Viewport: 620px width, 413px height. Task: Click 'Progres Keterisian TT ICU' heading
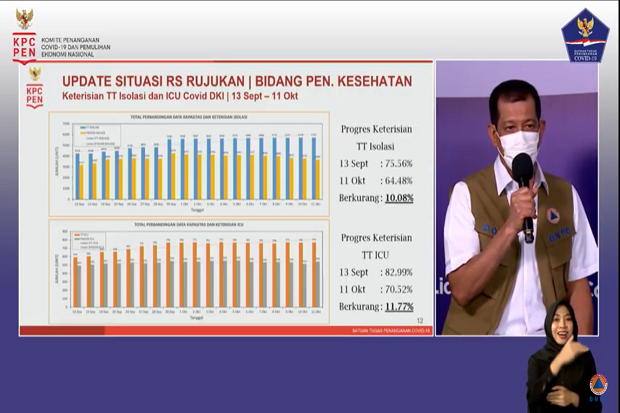(x=376, y=246)
